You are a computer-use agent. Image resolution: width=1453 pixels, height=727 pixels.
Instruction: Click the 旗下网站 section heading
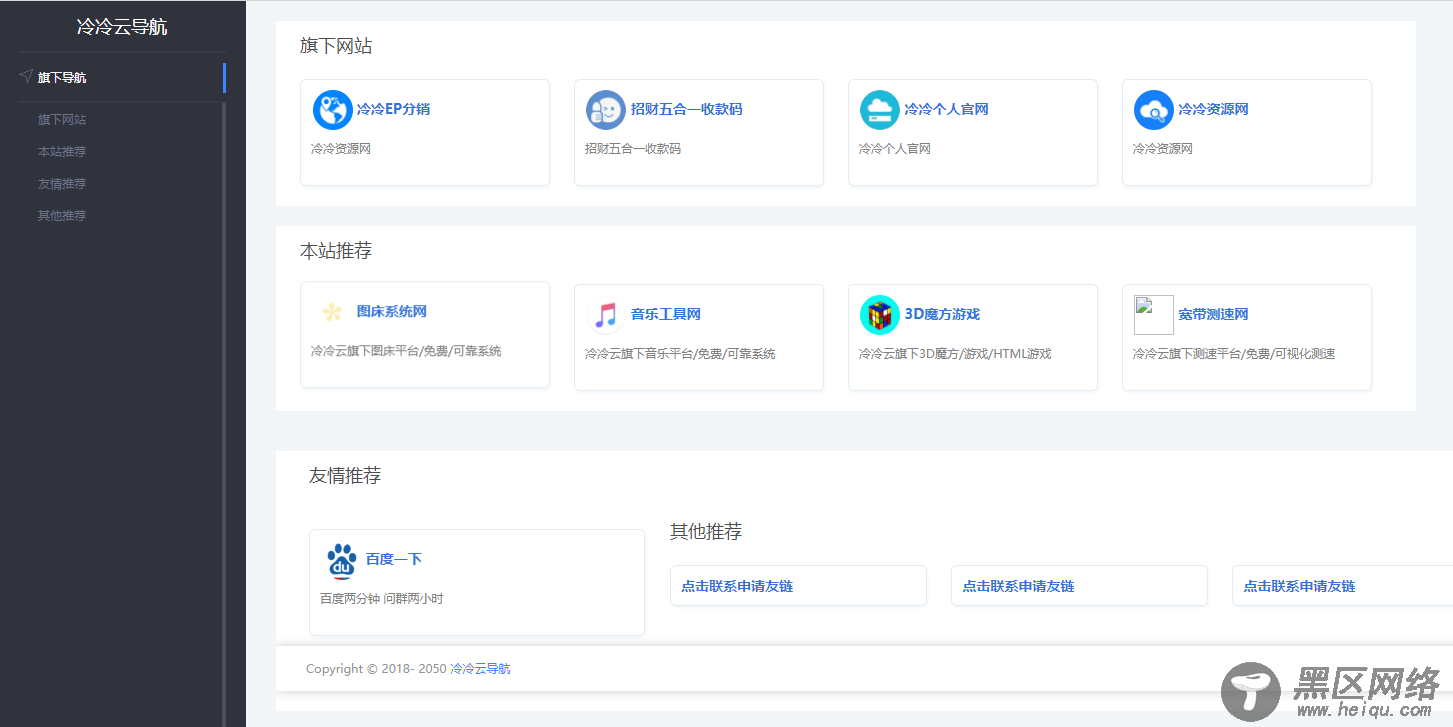point(336,46)
